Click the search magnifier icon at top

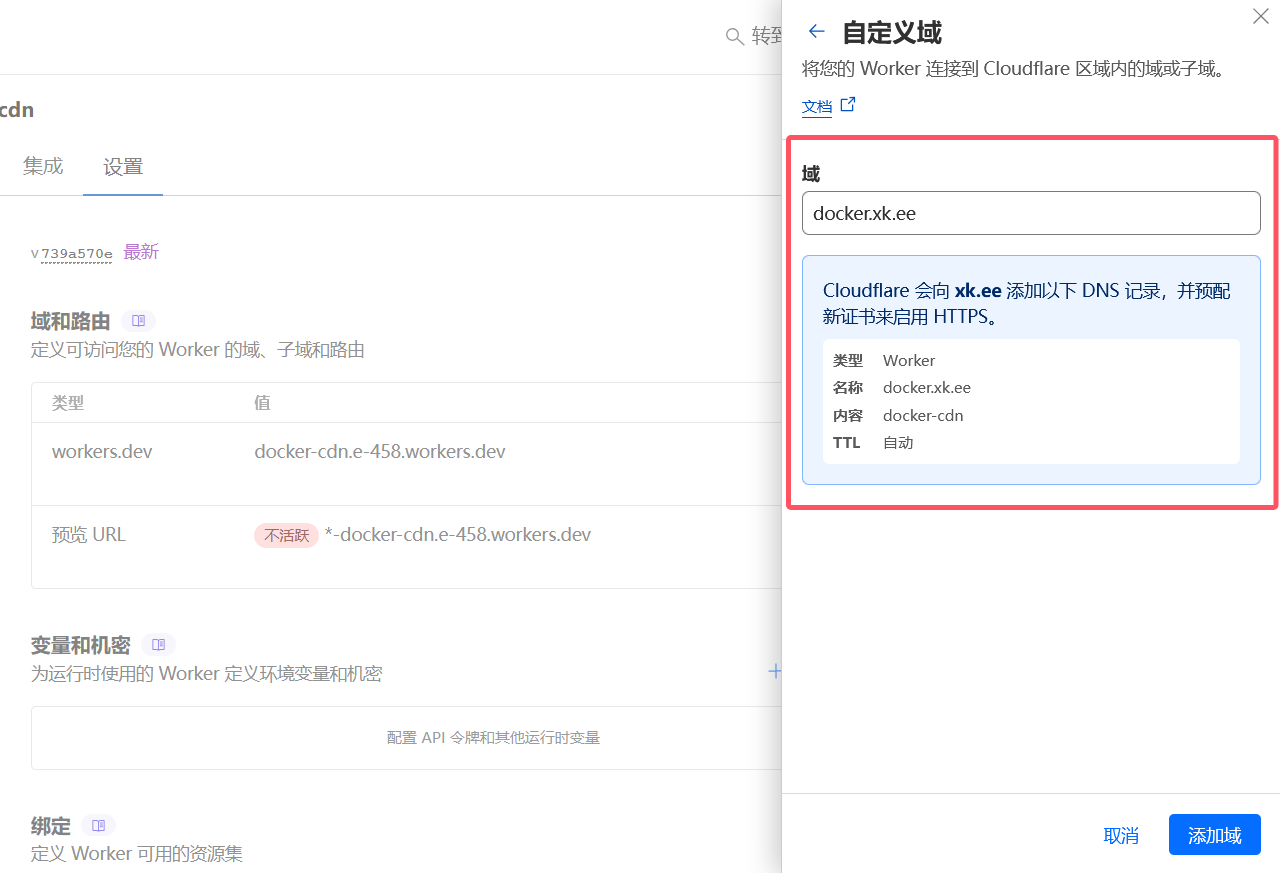[735, 36]
